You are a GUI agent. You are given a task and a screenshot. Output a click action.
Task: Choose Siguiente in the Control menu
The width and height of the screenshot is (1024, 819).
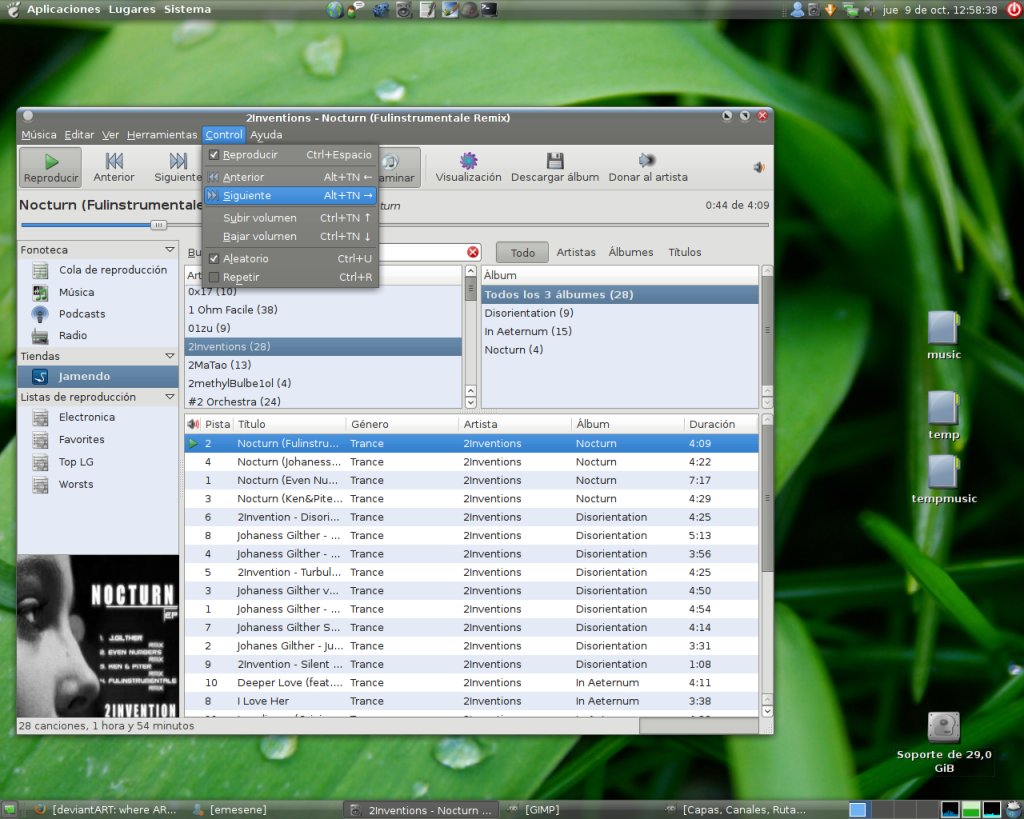[291, 195]
